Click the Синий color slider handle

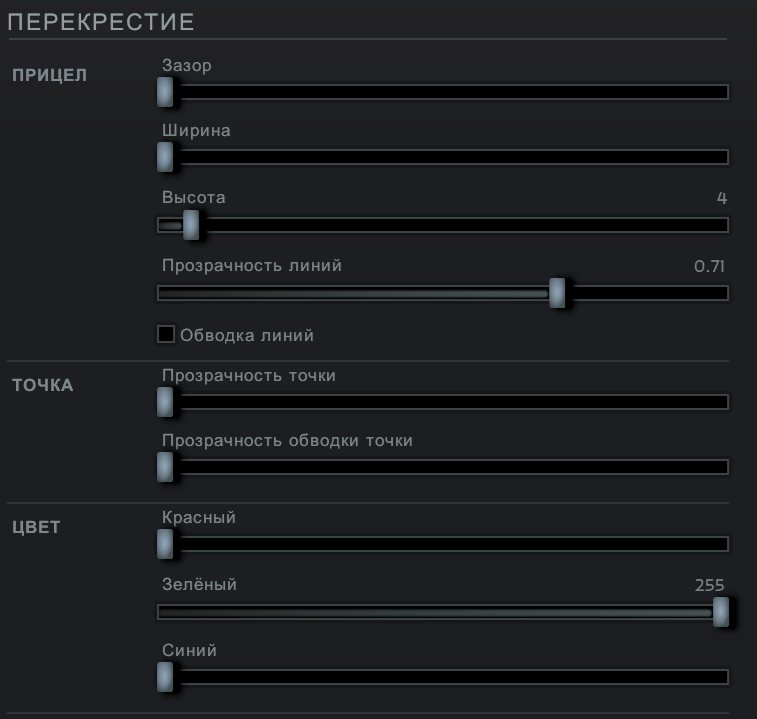tap(166, 677)
